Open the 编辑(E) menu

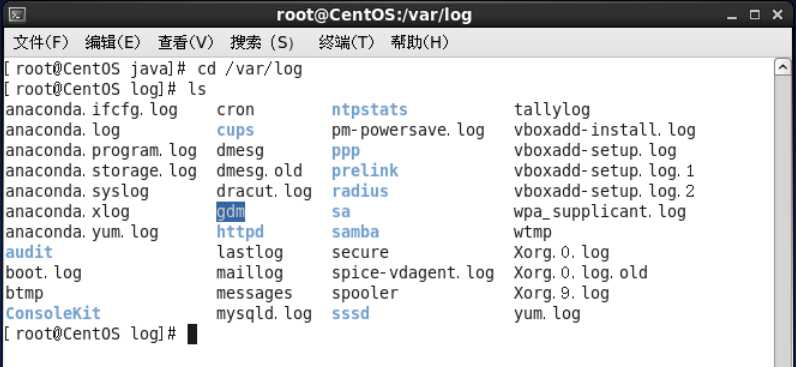click(113, 43)
